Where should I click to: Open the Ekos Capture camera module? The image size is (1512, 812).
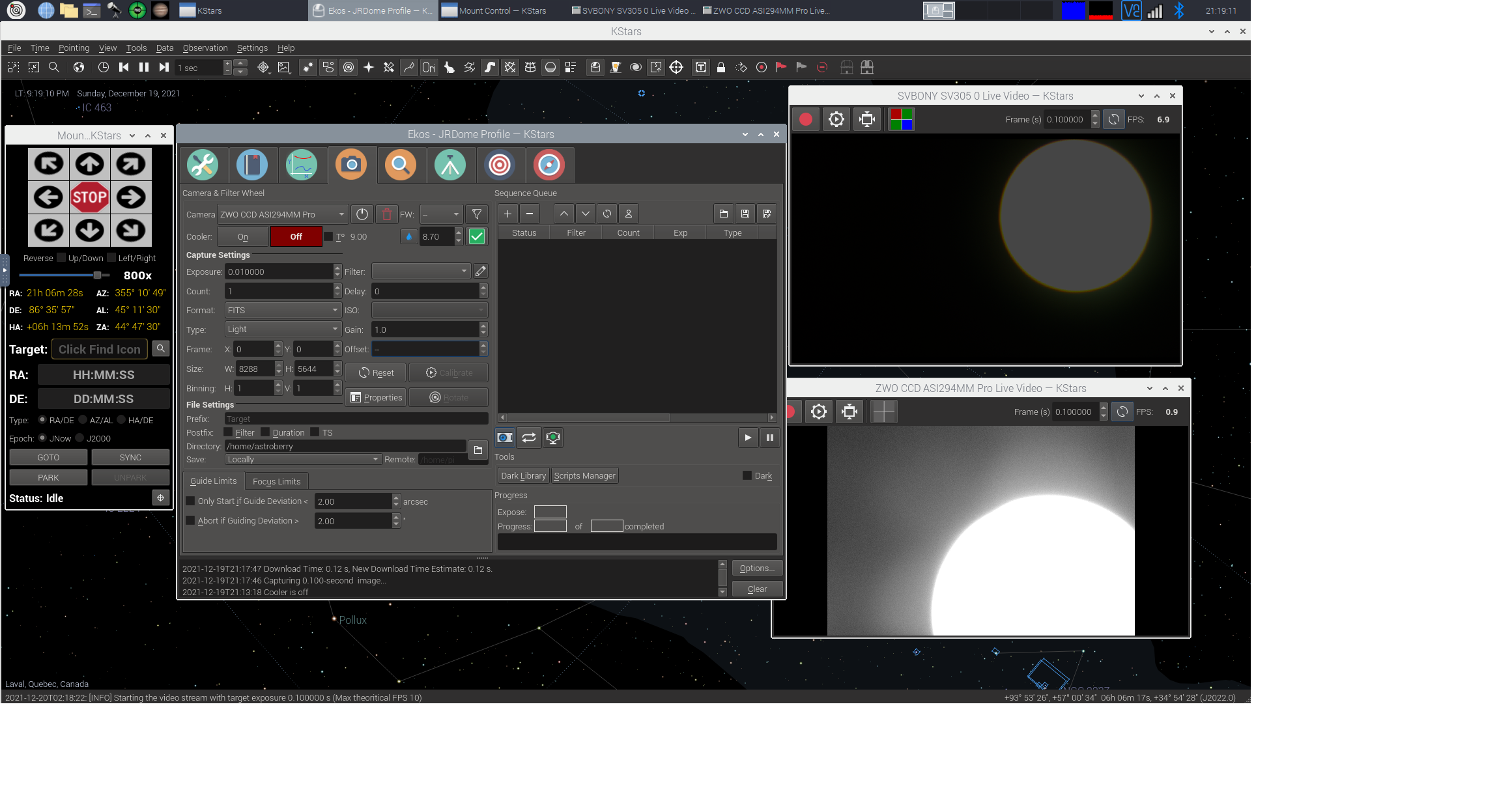click(x=351, y=165)
